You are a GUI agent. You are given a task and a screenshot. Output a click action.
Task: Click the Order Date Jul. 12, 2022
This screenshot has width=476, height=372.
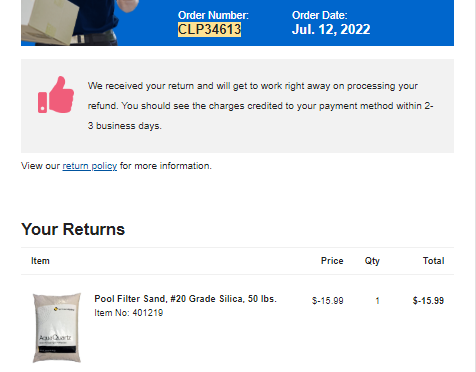click(331, 29)
